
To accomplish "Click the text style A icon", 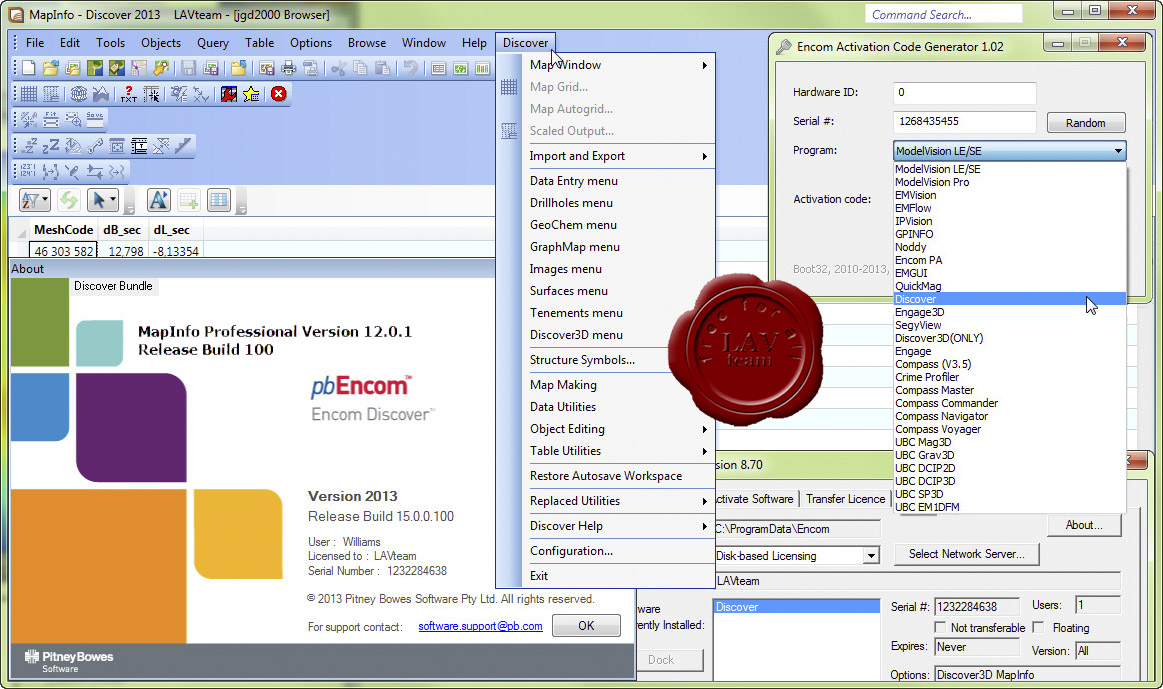I will pyautogui.click(x=158, y=200).
